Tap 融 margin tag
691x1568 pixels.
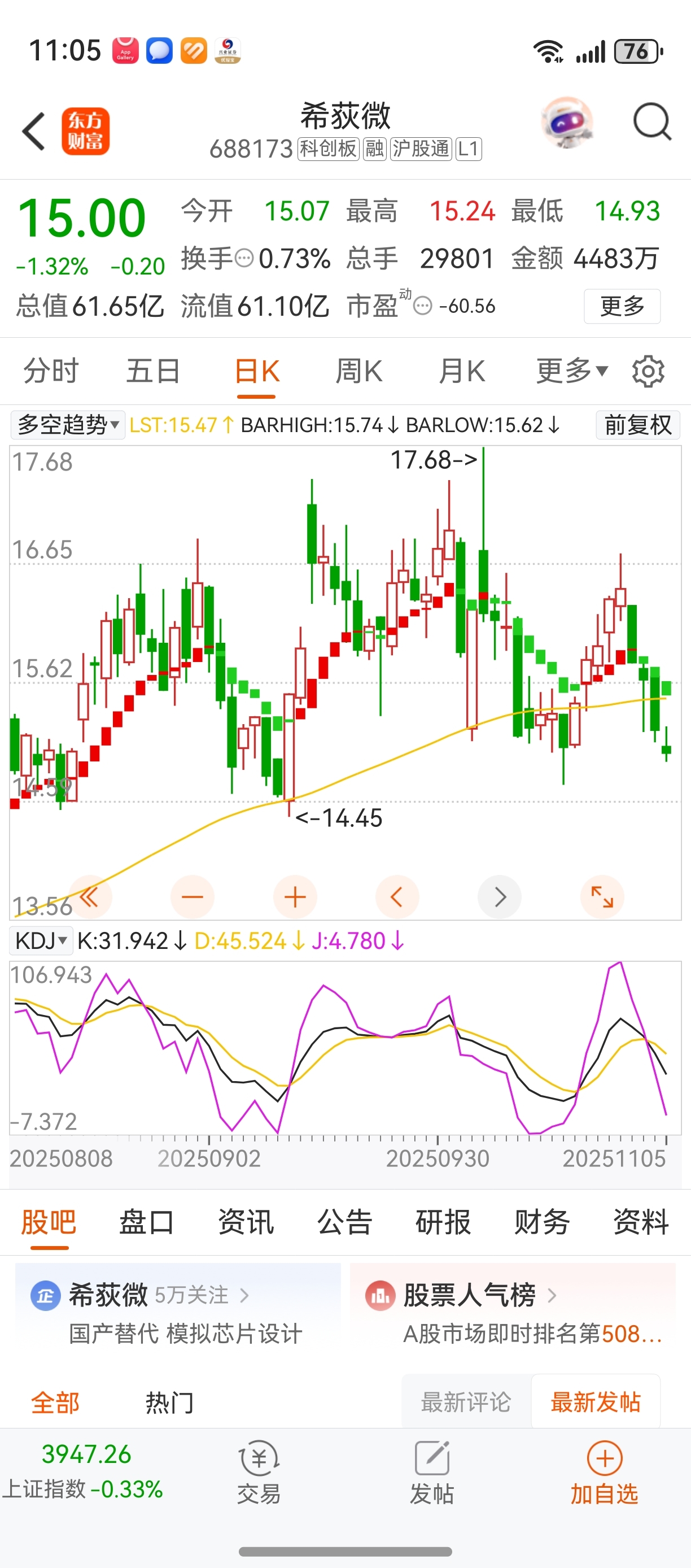pos(374,149)
